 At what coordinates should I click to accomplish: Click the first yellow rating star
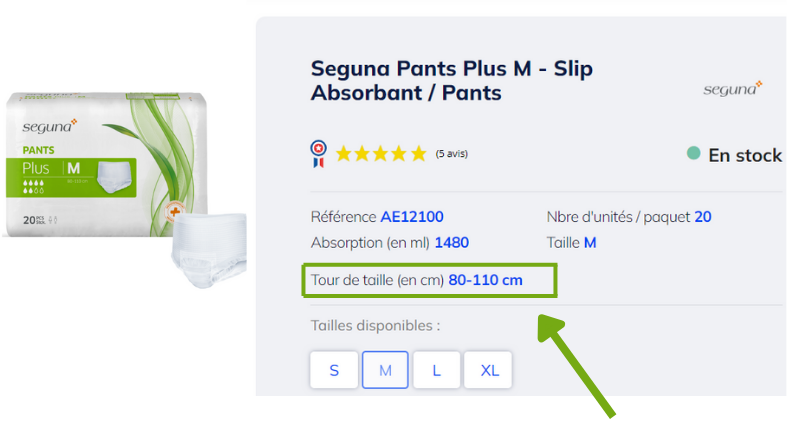click(344, 154)
